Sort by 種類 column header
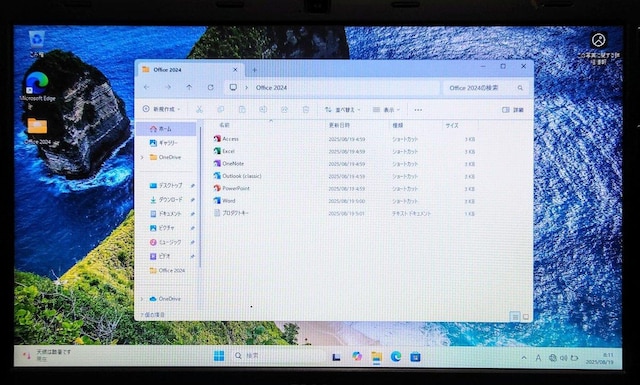Image resolution: width=640 pixels, height=385 pixels. tap(398, 125)
